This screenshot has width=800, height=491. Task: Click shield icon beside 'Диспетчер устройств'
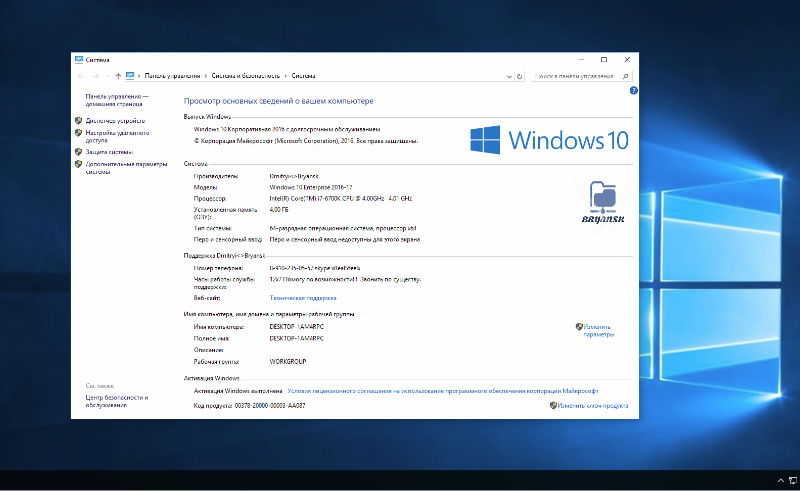coord(78,120)
